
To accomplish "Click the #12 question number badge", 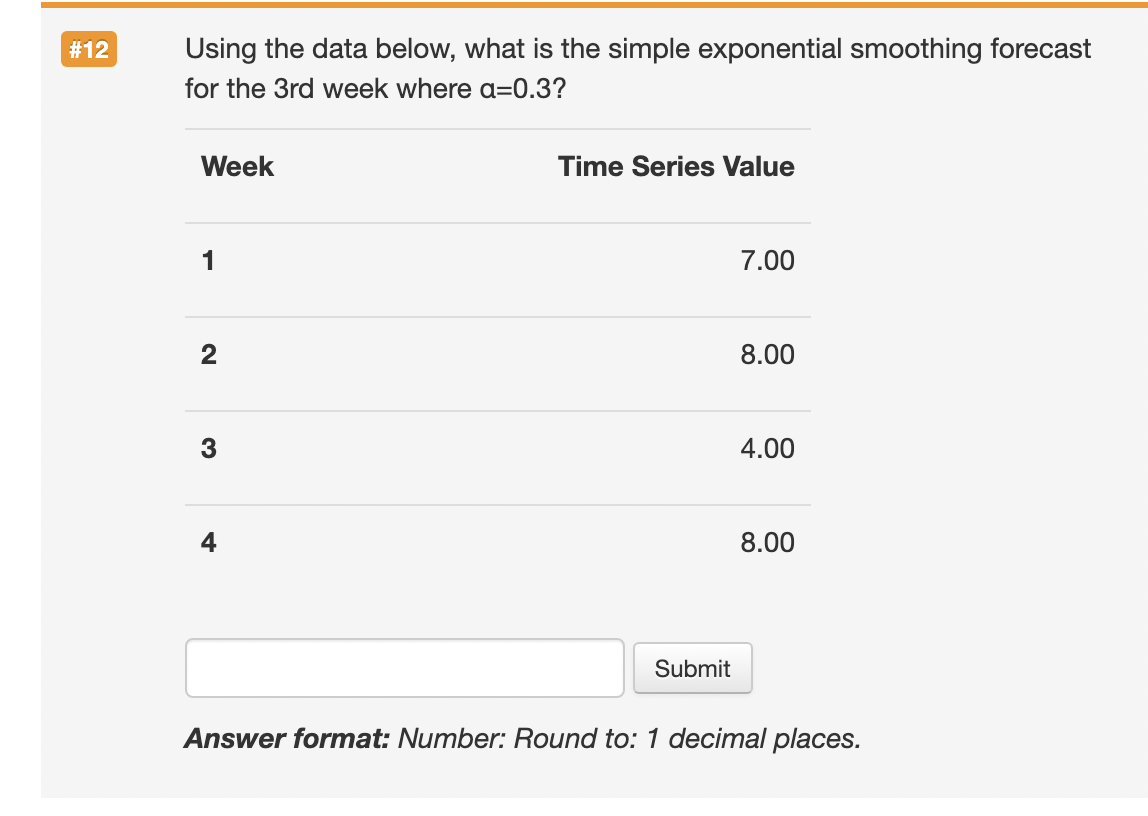I will (x=88, y=48).
